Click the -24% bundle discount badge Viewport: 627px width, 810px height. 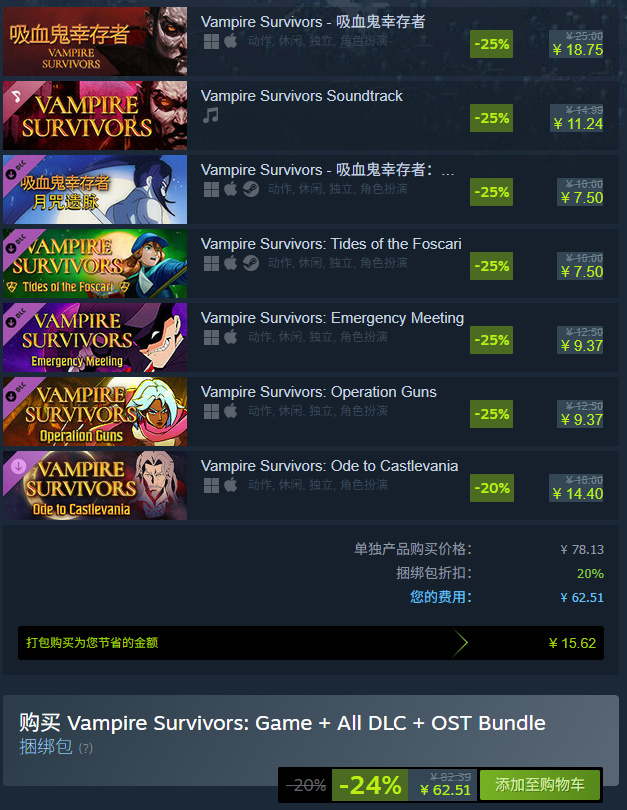370,785
